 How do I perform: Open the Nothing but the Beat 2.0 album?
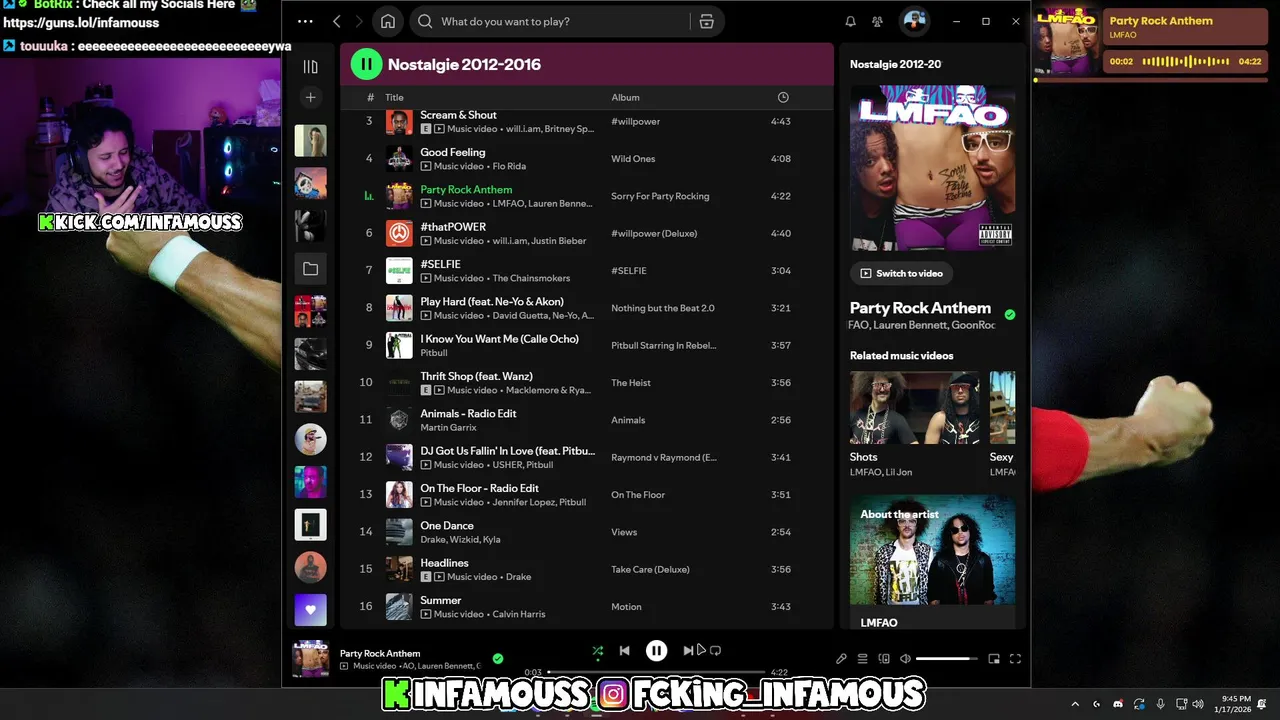coord(663,308)
